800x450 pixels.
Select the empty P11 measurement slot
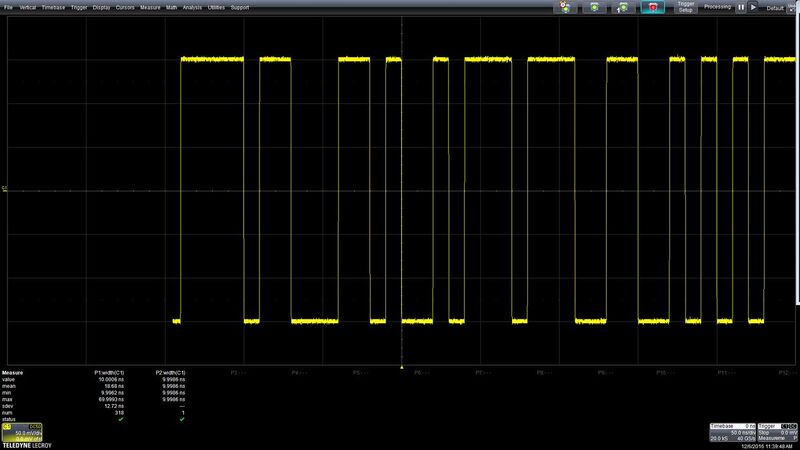pos(727,373)
